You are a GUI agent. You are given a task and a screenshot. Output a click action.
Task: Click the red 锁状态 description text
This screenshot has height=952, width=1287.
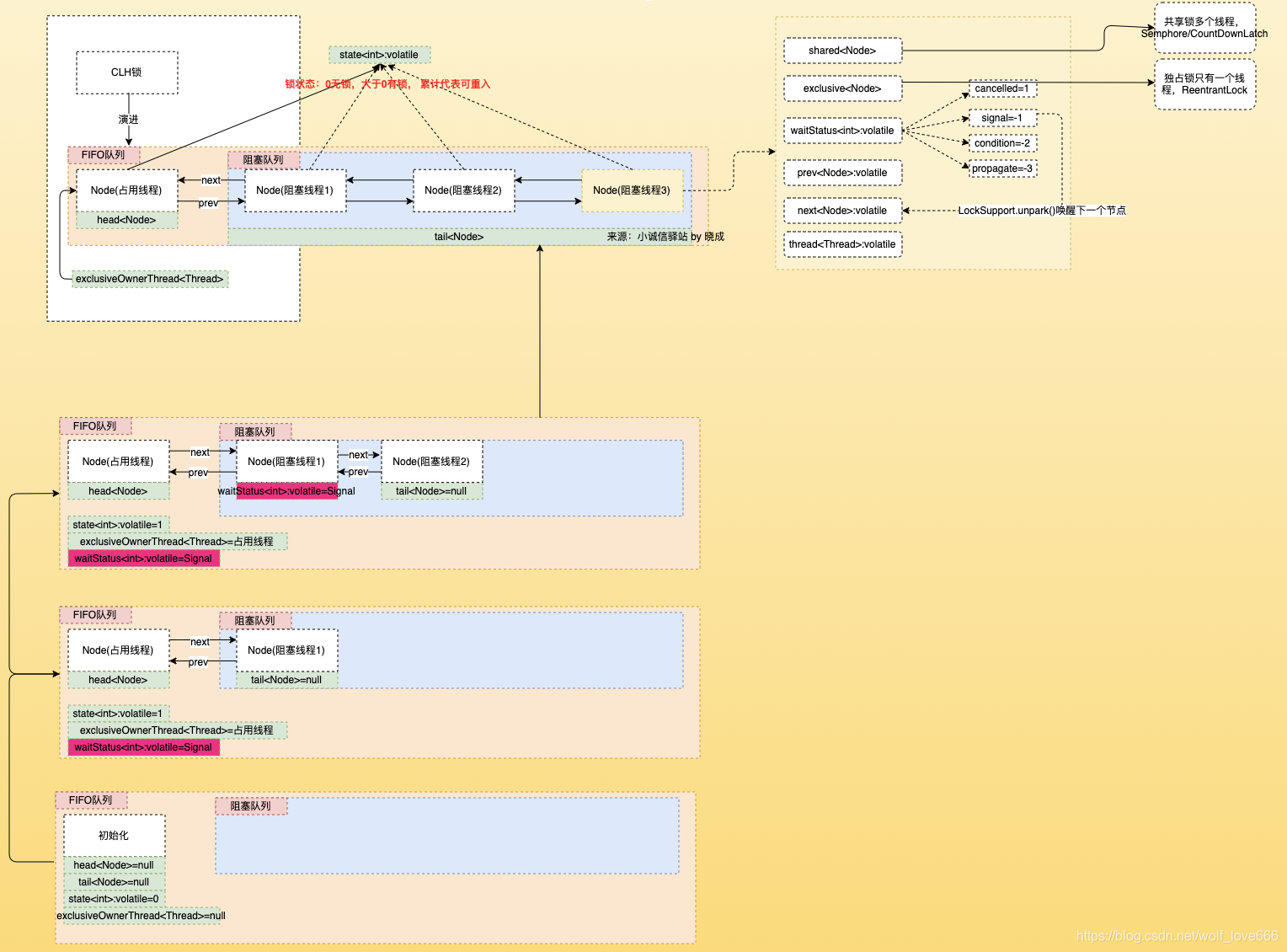[387, 84]
